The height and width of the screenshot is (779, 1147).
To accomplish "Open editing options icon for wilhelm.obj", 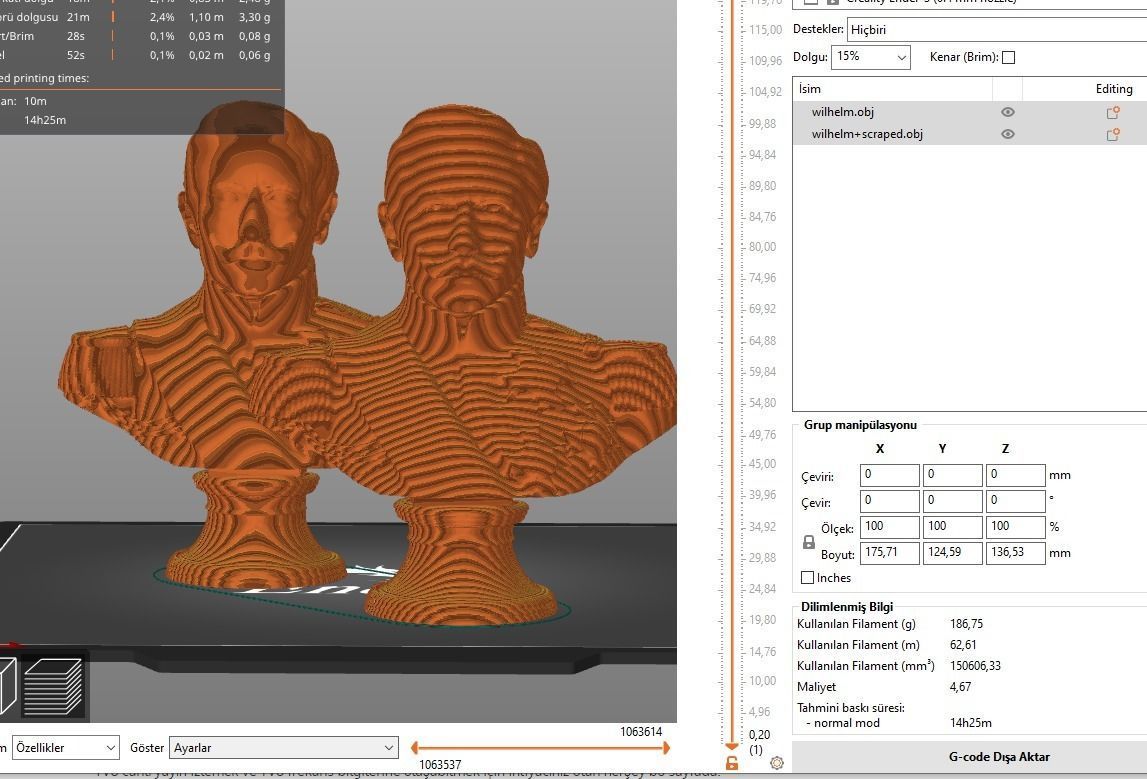I will coord(1113,113).
